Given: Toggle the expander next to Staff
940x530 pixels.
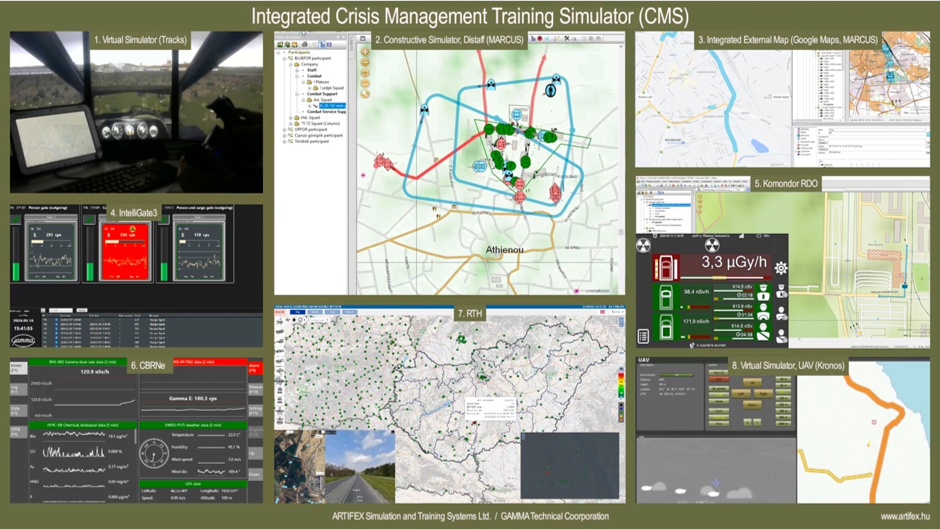Looking at the screenshot, I should (297, 70).
